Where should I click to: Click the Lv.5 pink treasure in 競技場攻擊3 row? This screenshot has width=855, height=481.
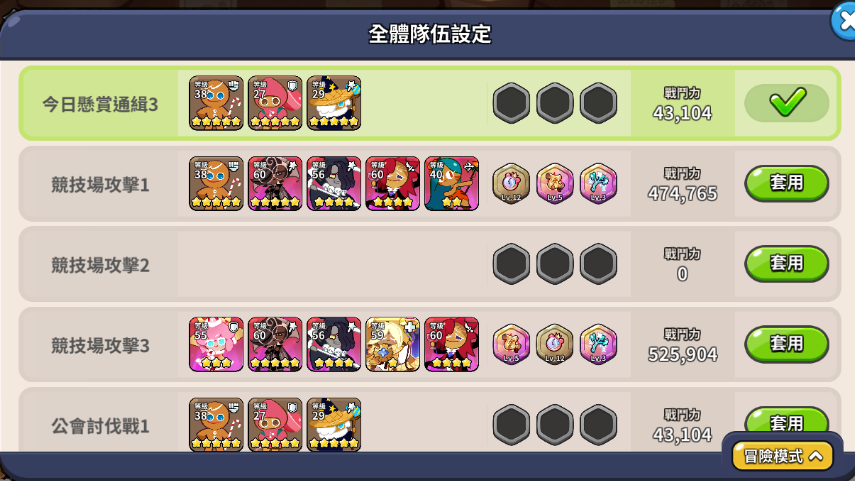point(511,344)
